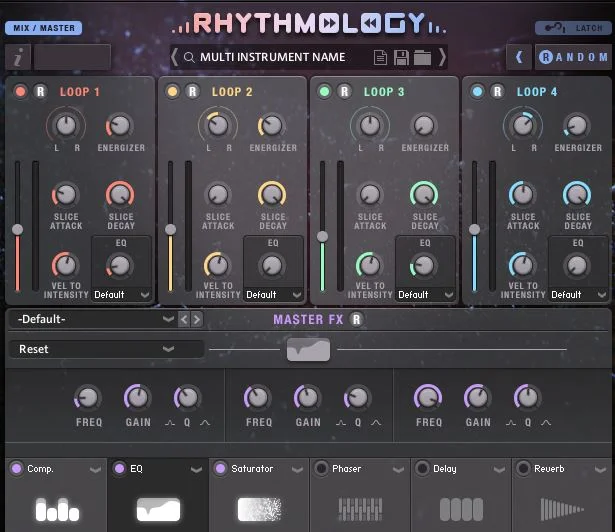Screen dimensions: 615x532
Task: Expand the Comp. effect chevron menu
Action: click(x=95, y=469)
